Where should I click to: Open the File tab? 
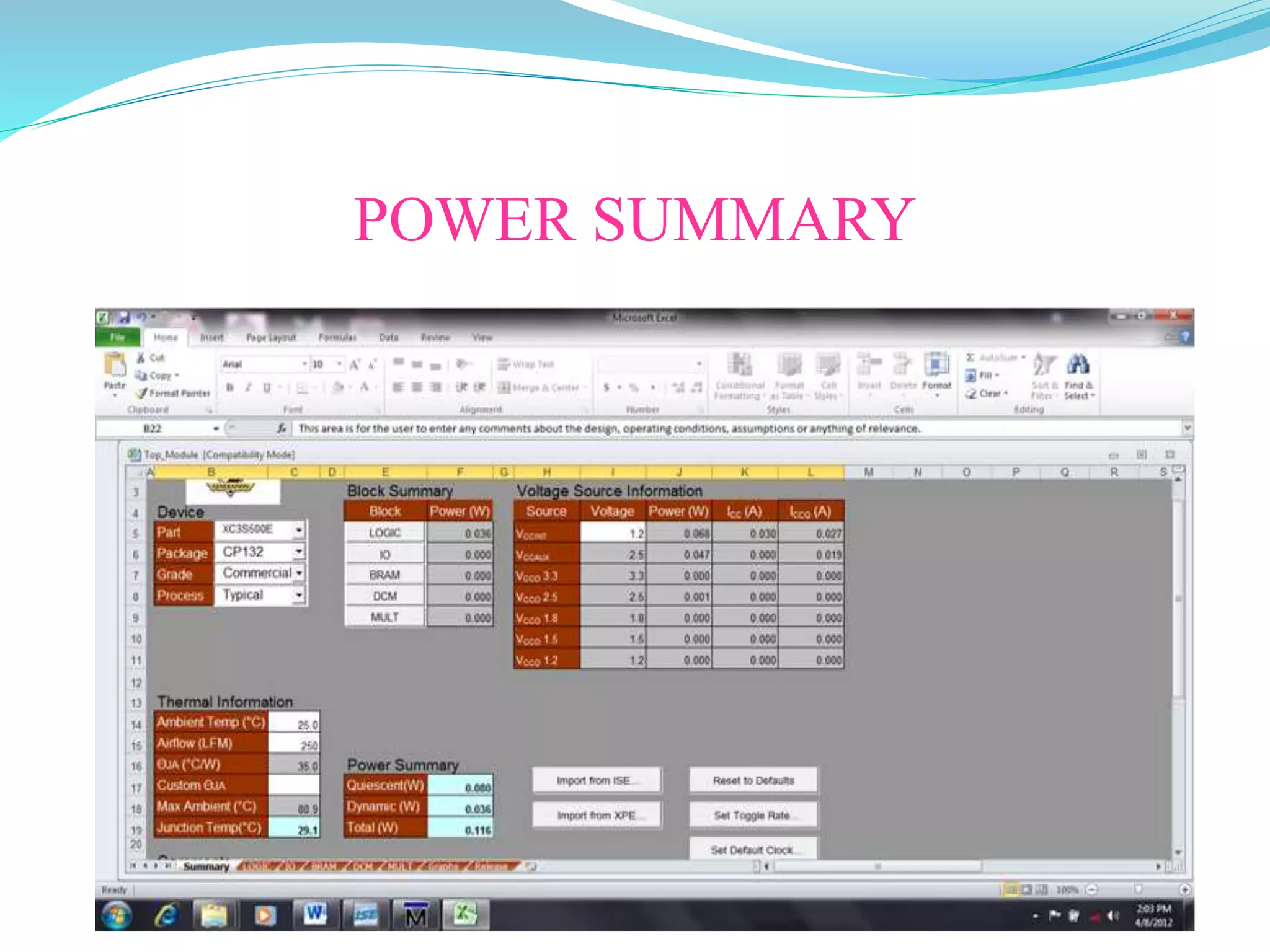click(118, 337)
